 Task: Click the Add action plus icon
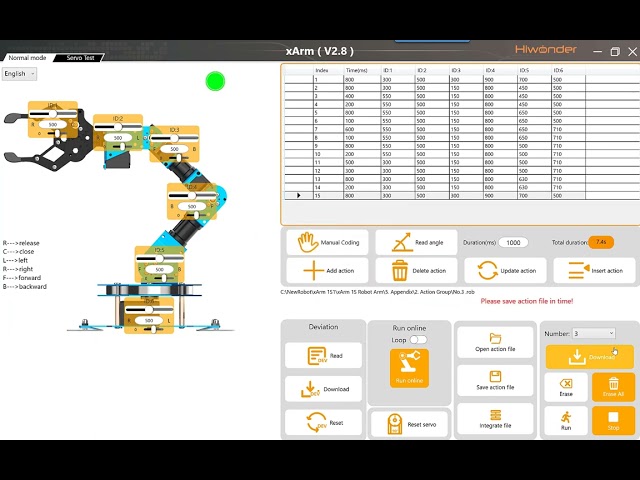(313, 270)
